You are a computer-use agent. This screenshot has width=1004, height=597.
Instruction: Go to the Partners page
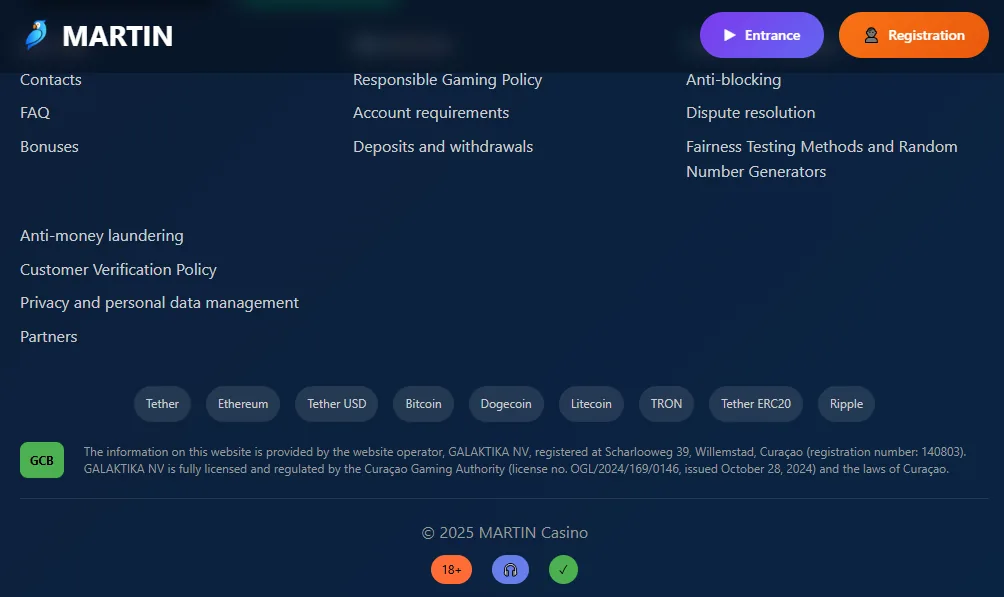click(49, 337)
